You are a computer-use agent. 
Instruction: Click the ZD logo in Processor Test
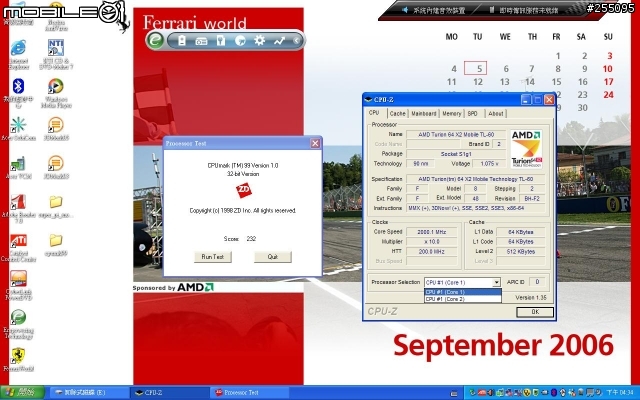pos(243,190)
